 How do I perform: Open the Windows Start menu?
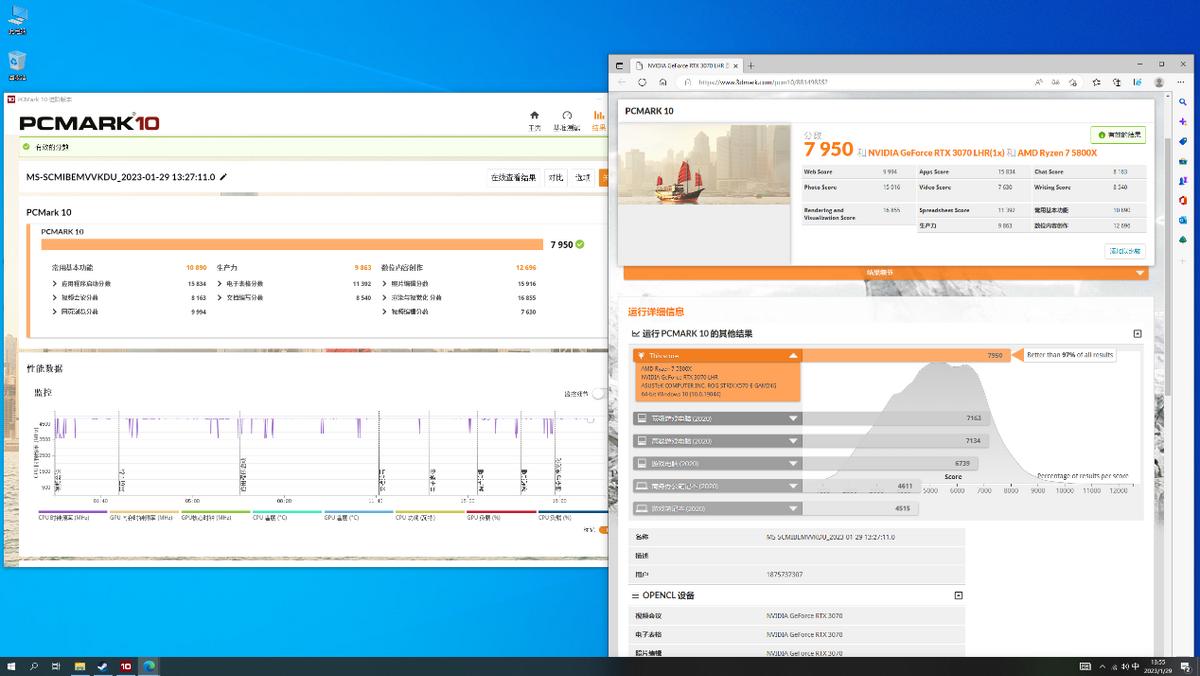(12, 666)
